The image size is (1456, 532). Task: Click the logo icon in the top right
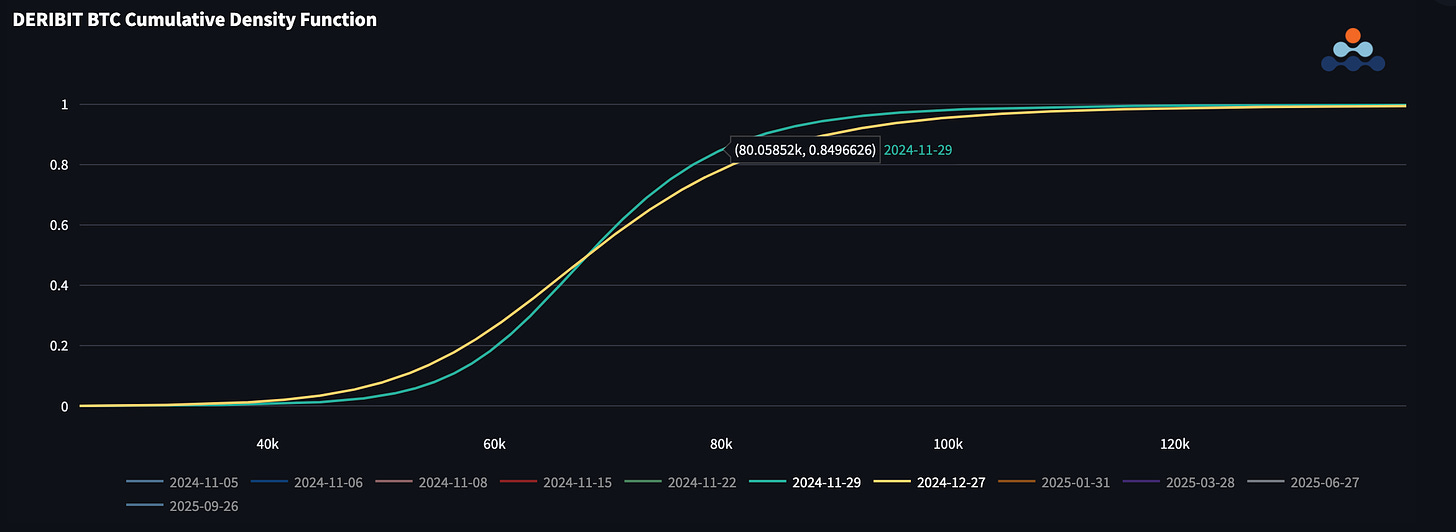[1352, 50]
